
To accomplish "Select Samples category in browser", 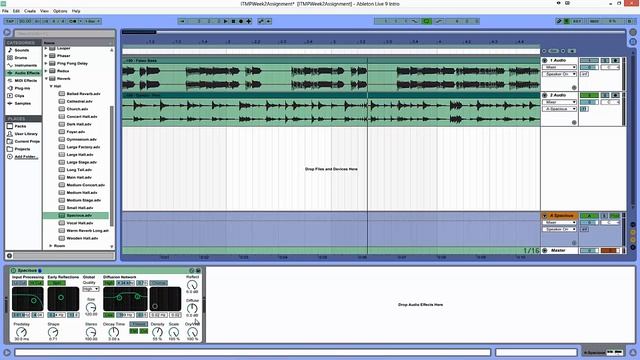I will 22,104.
